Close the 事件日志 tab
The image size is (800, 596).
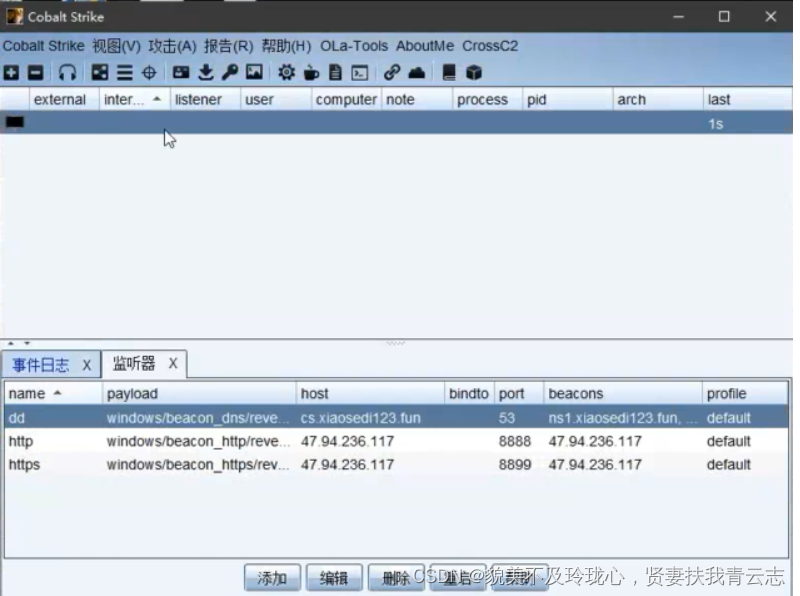pyautogui.click(x=87, y=365)
